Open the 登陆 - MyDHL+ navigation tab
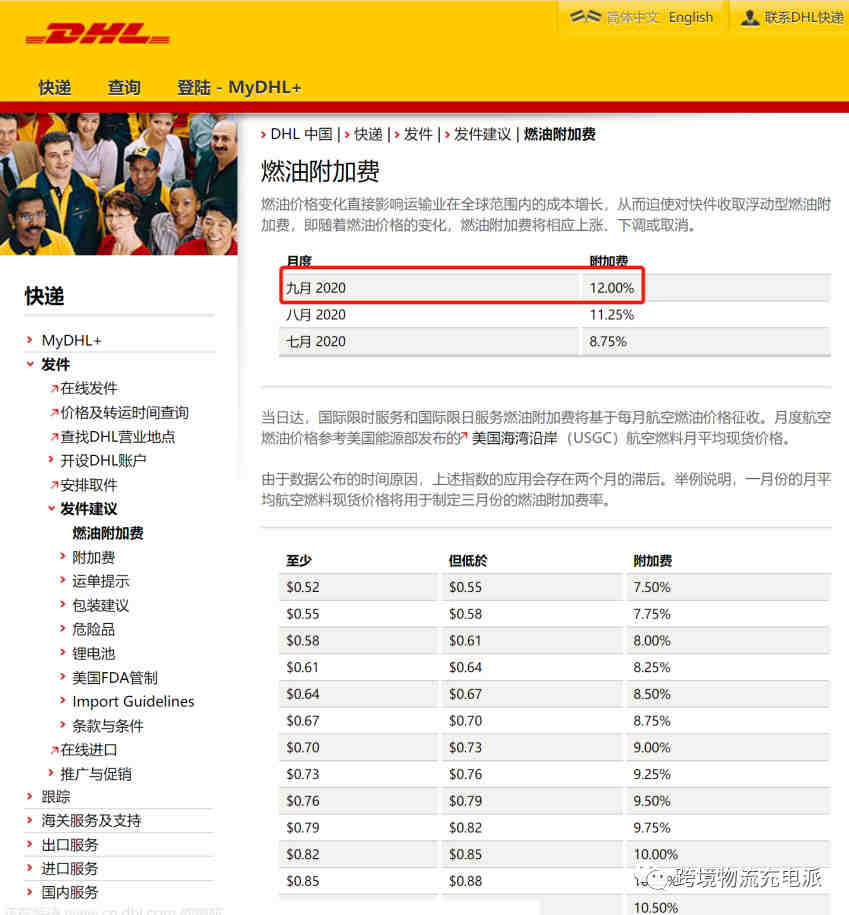 [239, 88]
